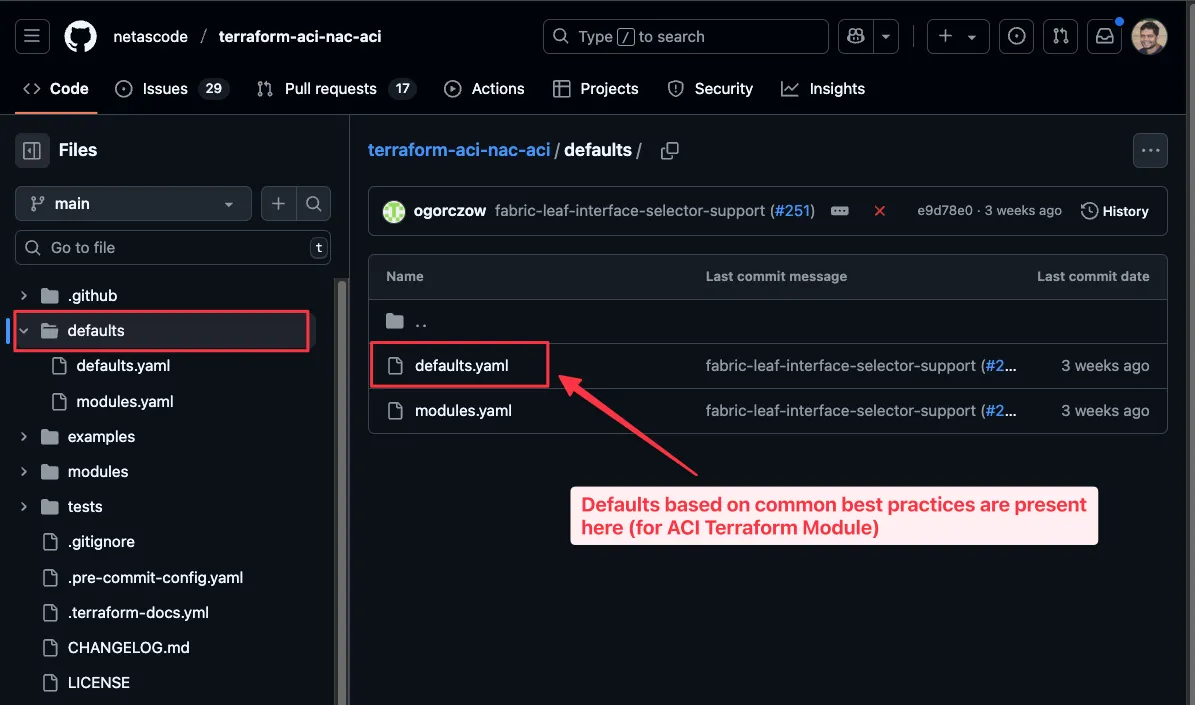Open GitHub home via the octocat logo

(x=80, y=36)
